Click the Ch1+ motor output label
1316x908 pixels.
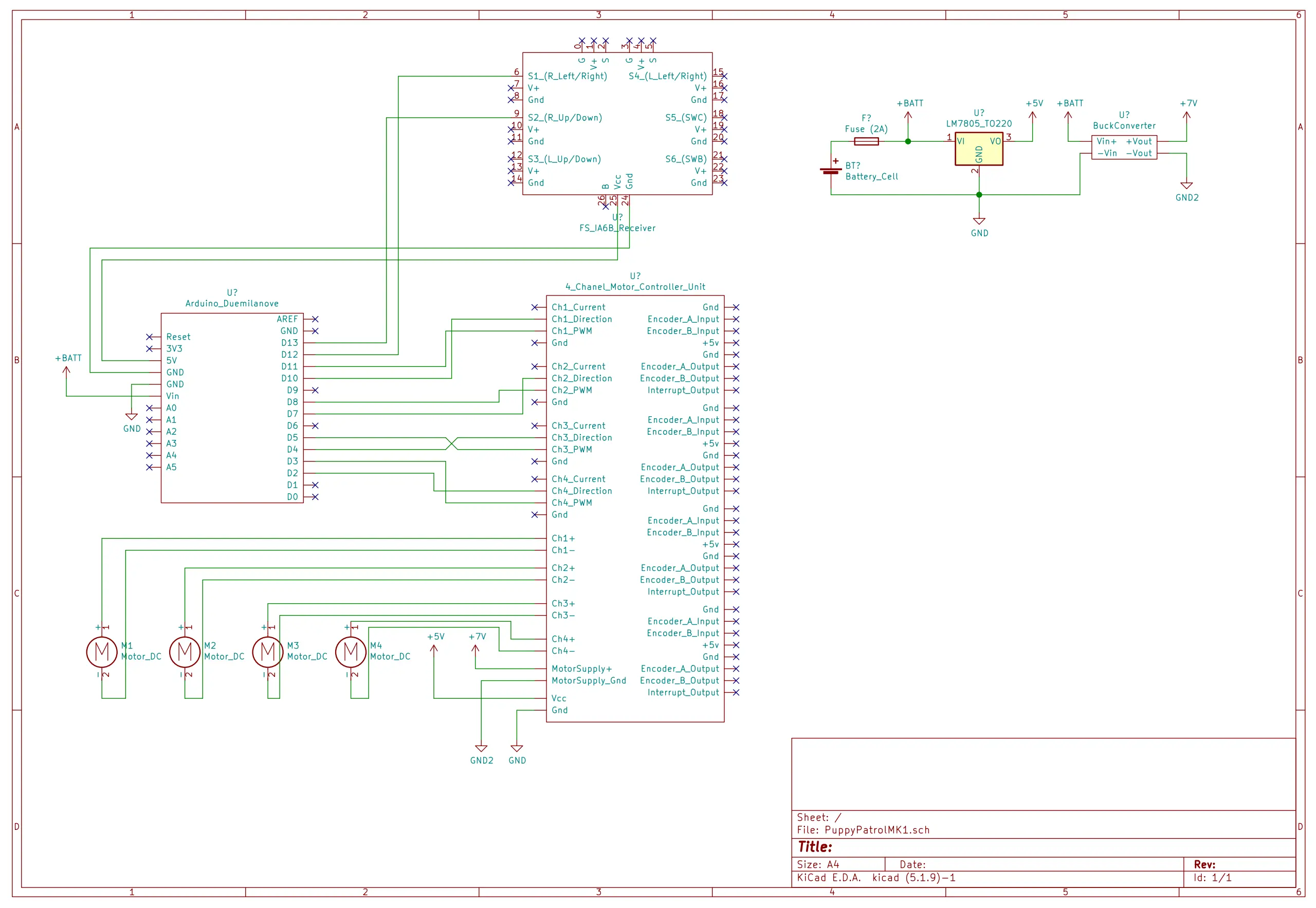coord(563,539)
